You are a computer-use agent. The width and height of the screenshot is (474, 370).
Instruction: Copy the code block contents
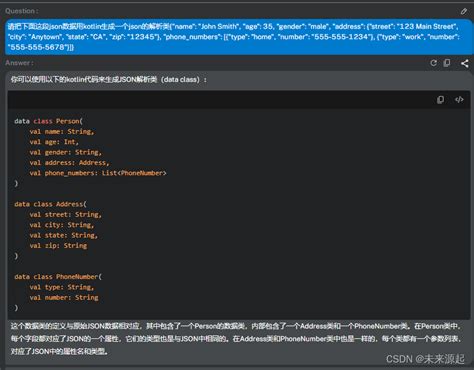(440, 100)
